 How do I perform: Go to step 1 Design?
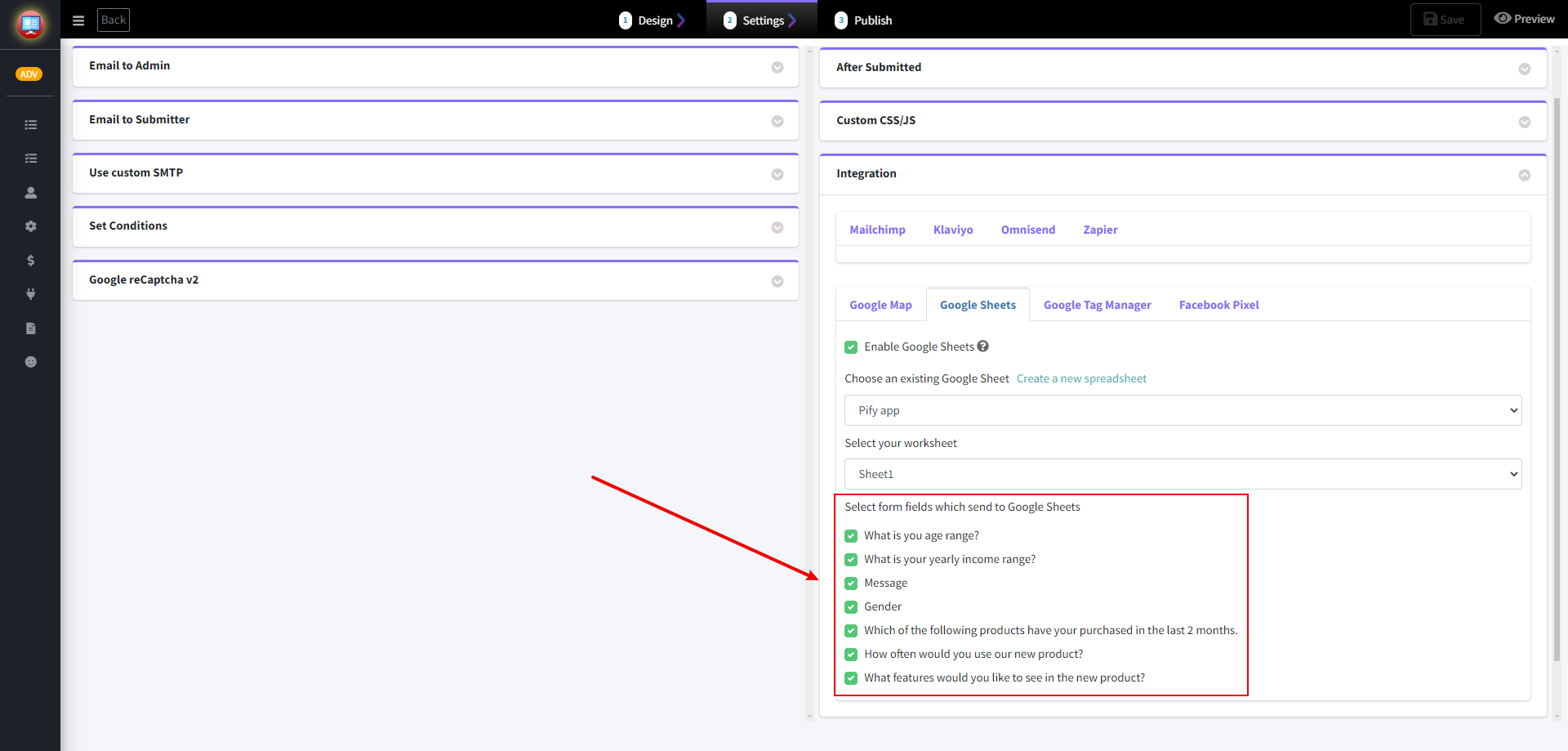[652, 20]
